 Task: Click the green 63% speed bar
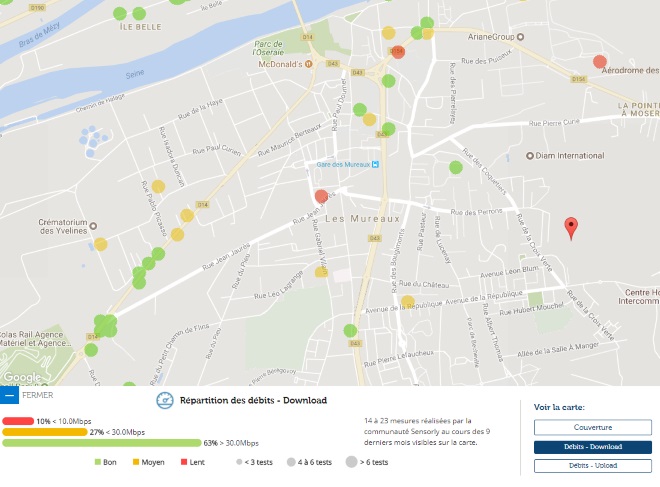pyautogui.click(x=101, y=443)
